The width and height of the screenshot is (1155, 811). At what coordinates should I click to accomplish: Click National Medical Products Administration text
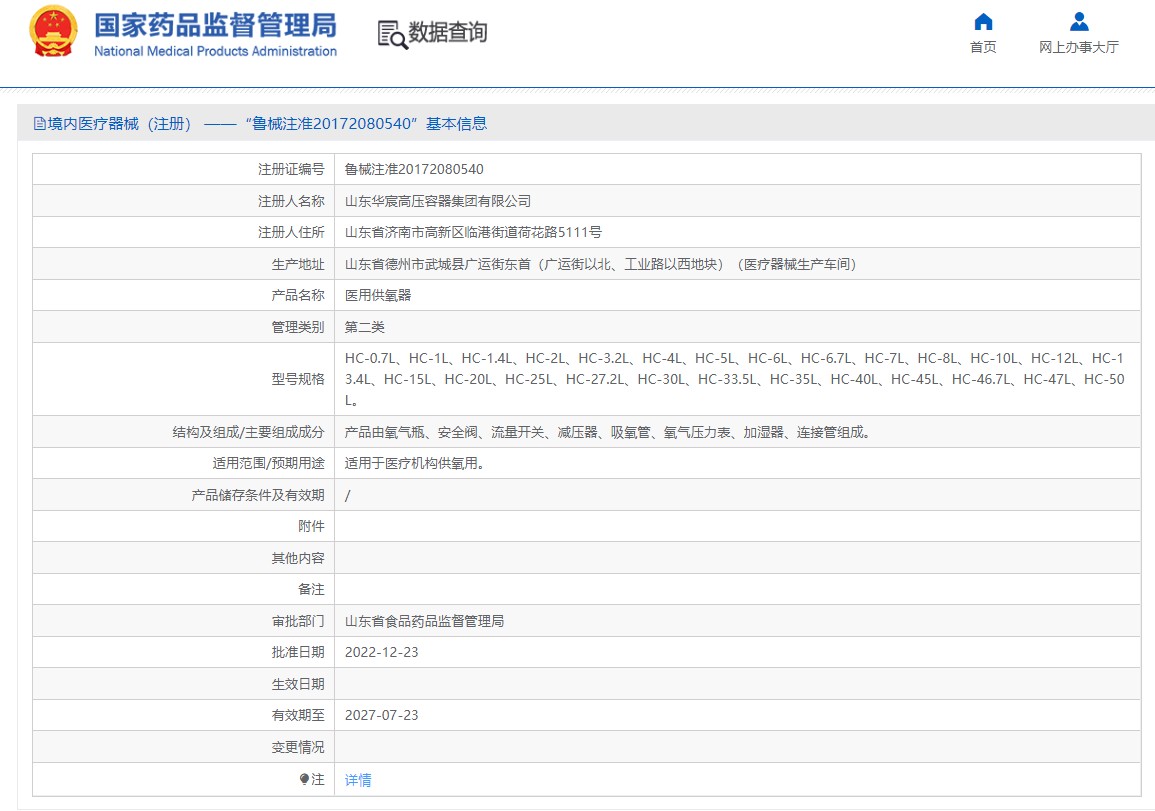coord(215,51)
